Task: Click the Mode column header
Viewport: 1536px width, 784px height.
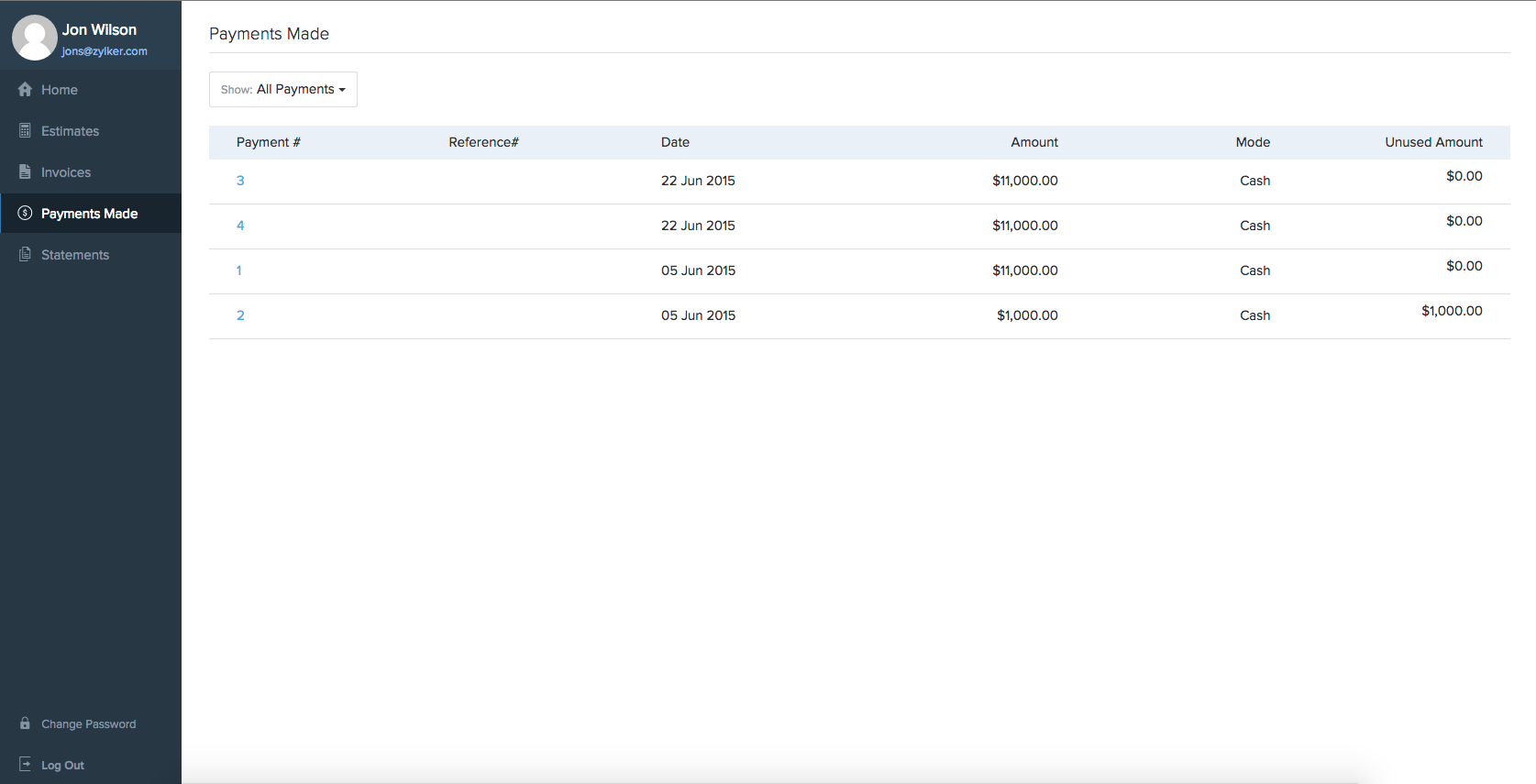Action: (x=1253, y=142)
